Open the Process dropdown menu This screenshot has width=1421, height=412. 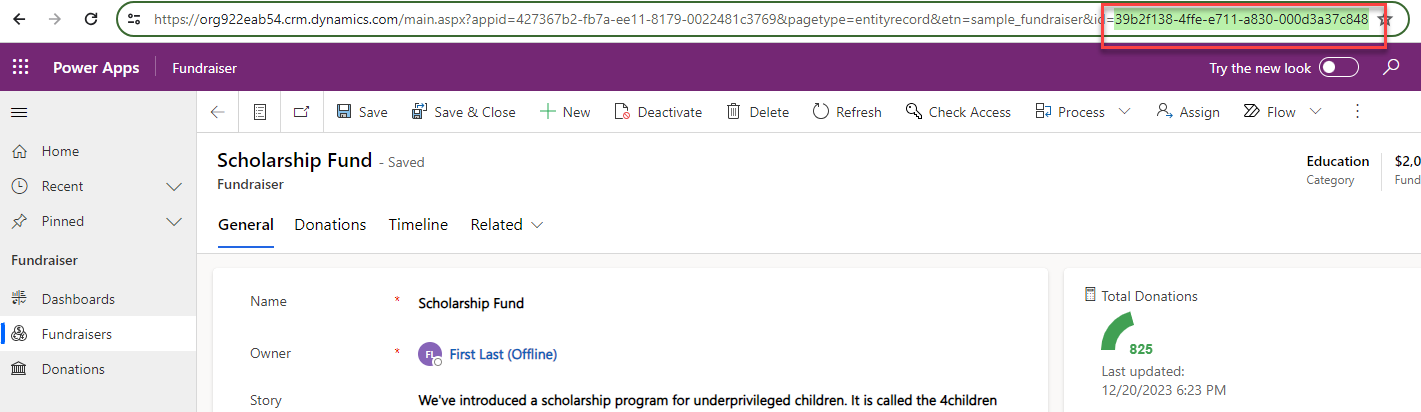pyautogui.click(x=1124, y=112)
